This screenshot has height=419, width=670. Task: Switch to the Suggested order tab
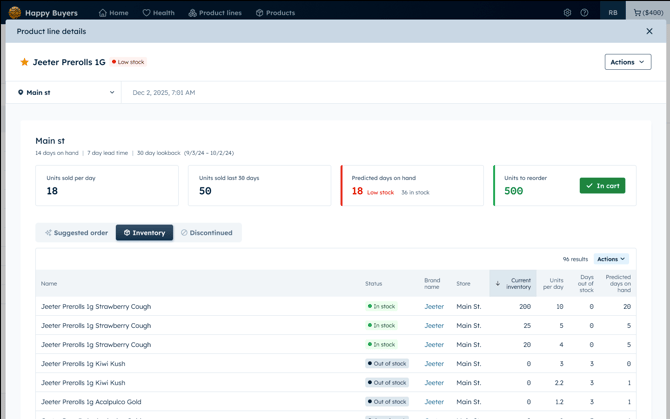pyautogui.click(x=76, y=233)
